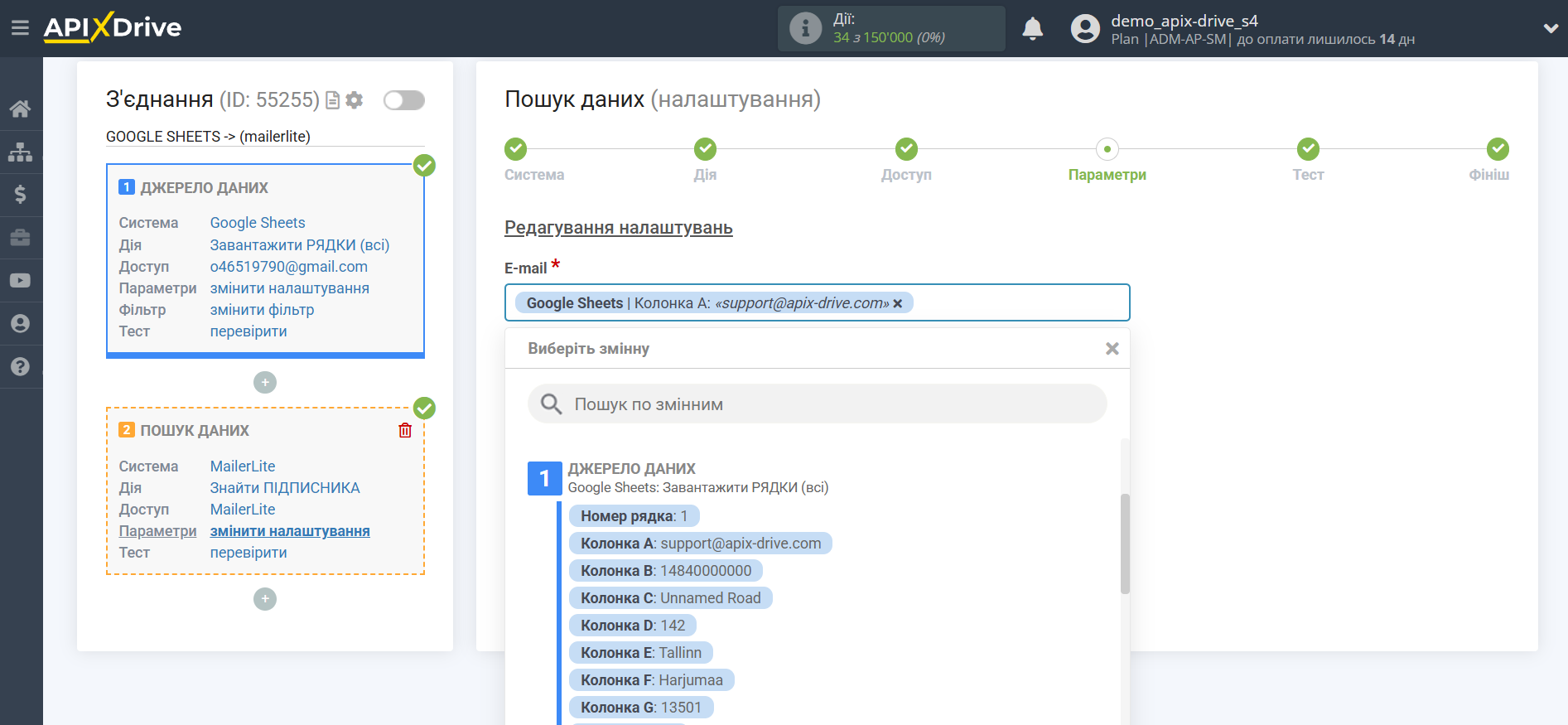
Task: Select Колонка E Tallinn variable
Action: 641,653
